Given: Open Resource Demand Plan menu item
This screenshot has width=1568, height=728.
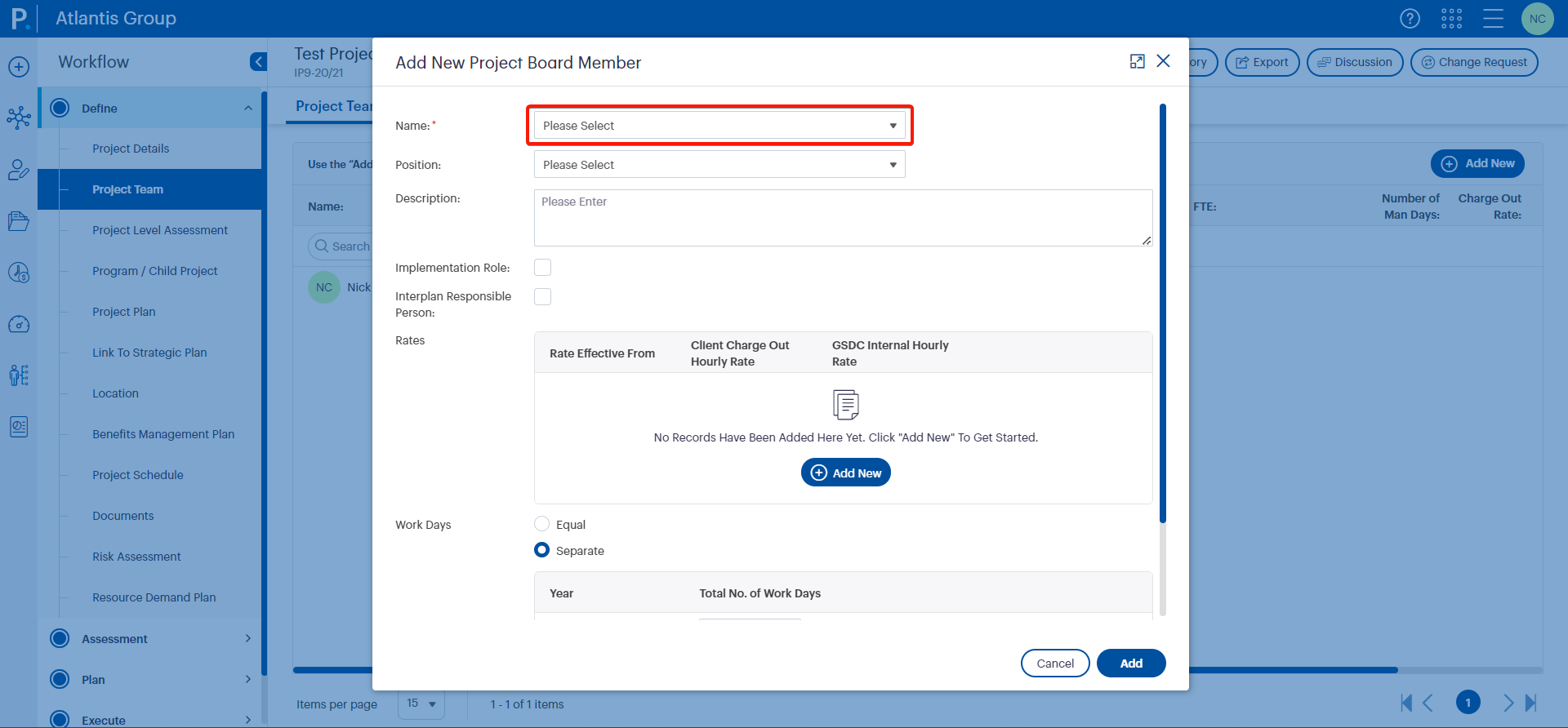Looking at the screenshot, I should click(154, 597).
